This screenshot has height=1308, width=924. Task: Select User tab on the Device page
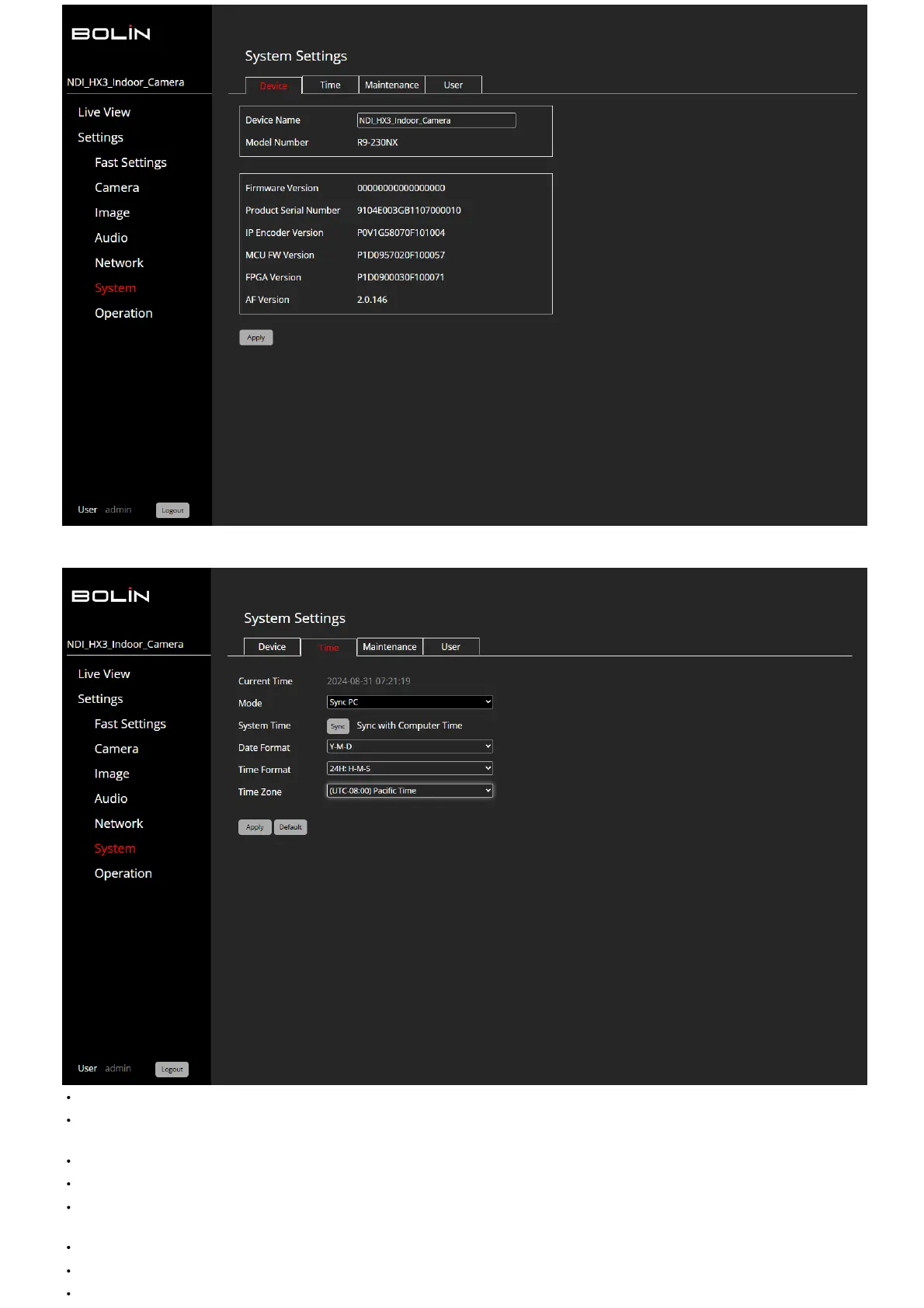click(x=453, y=85)
